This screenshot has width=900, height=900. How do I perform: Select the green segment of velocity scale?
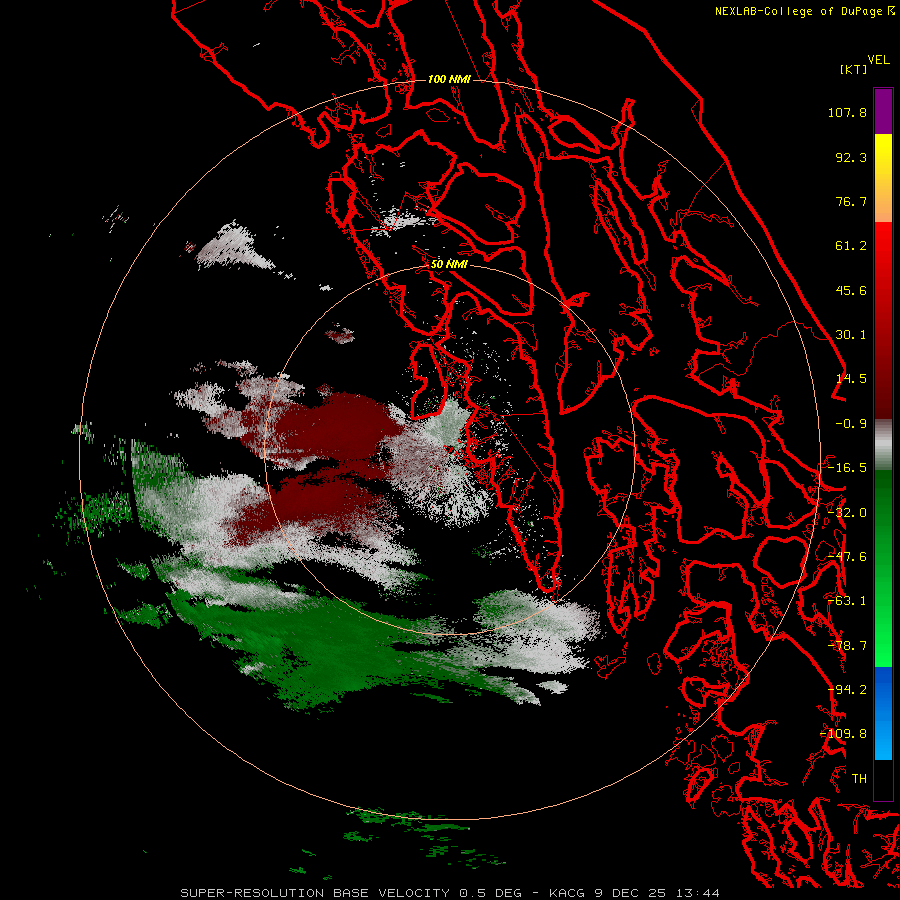pos(883,568)
